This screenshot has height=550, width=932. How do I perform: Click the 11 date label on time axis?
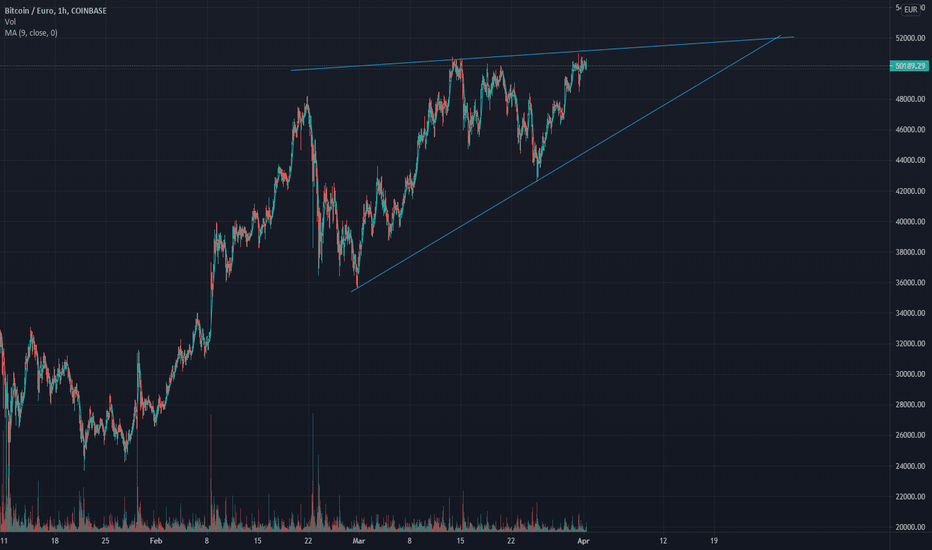4,541
